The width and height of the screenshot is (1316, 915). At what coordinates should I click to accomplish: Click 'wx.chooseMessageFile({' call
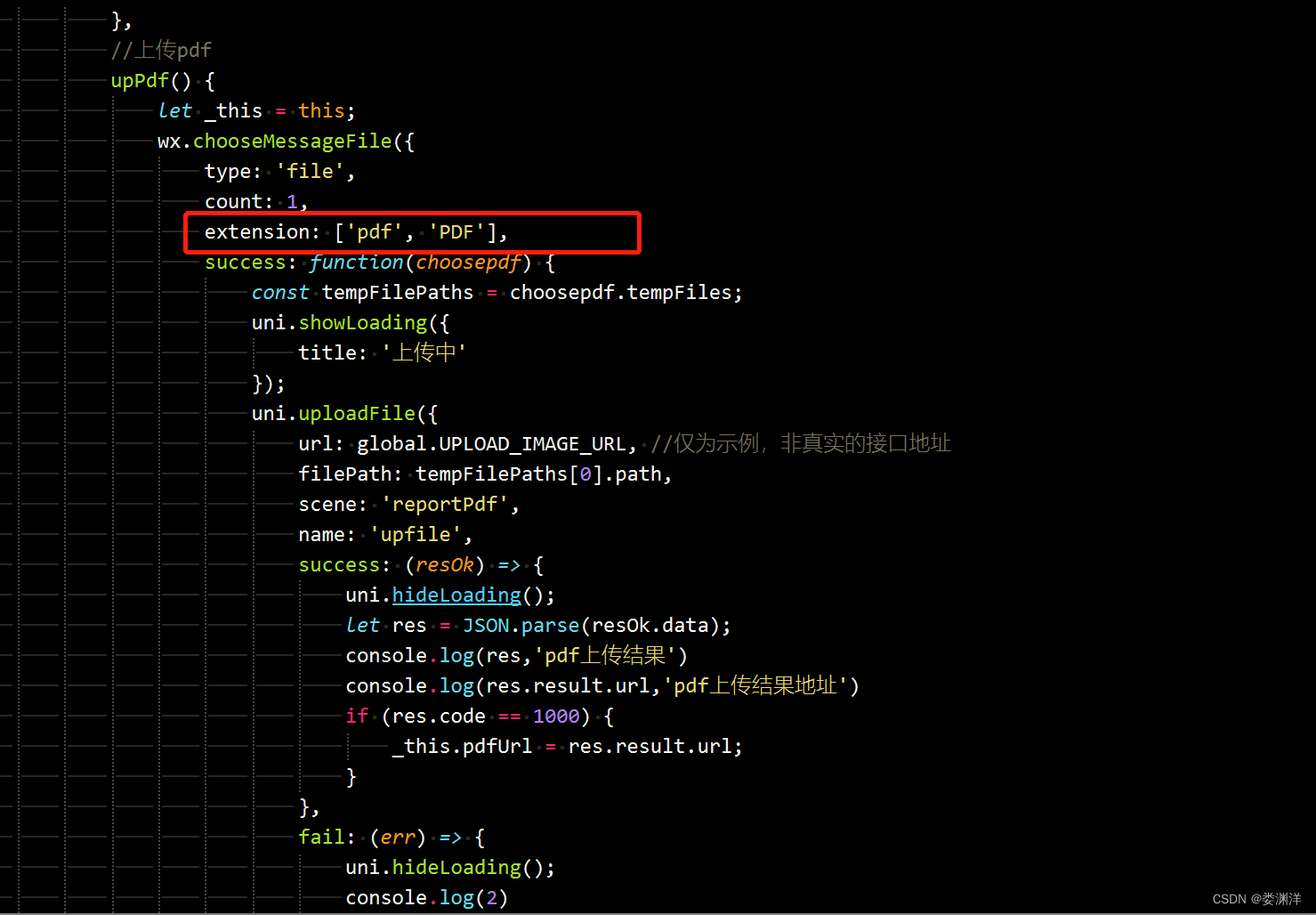(x=286, y=141)
